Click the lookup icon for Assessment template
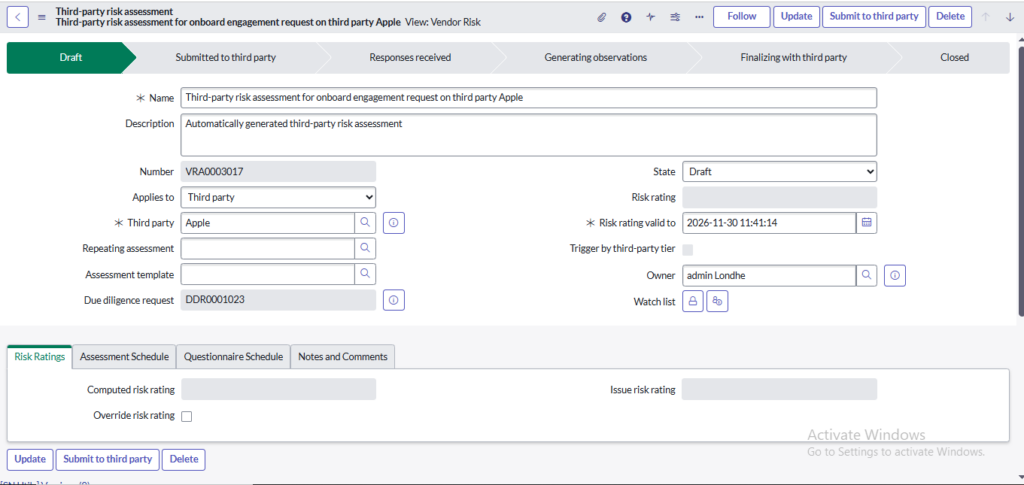The width and height of the screenshot is (1024, 485). [366, 273]
